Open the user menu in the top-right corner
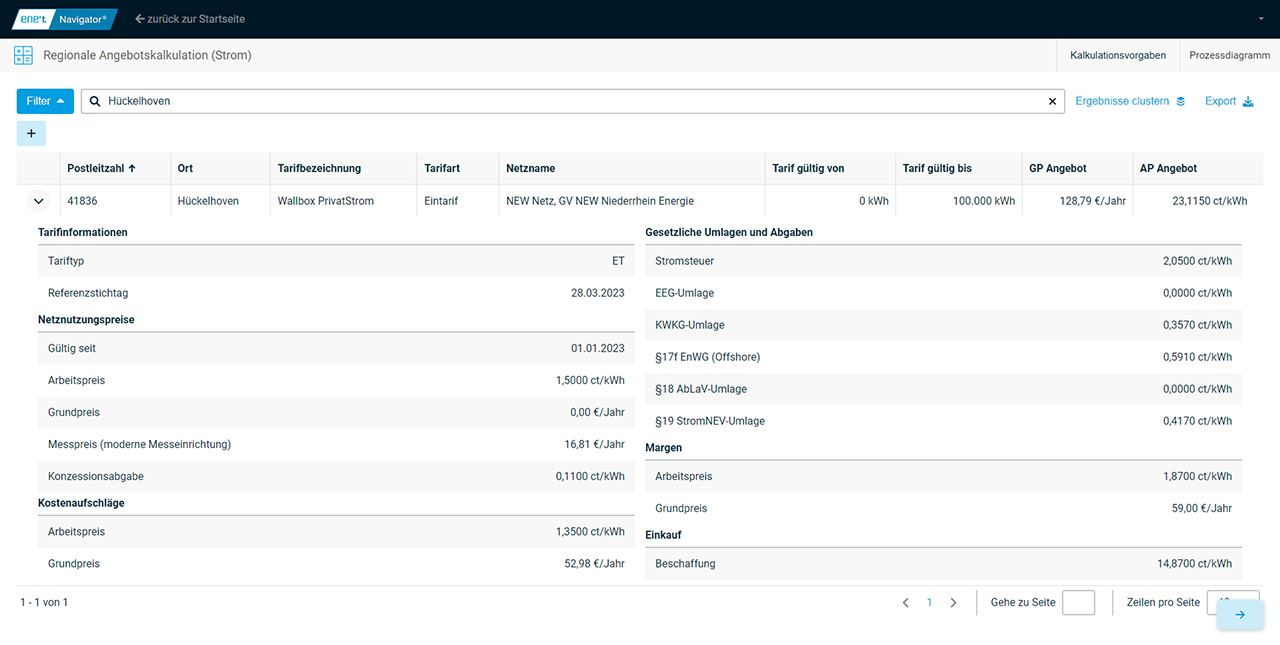This screenshot has width=1280, height=645. (x=1261, y=19)
